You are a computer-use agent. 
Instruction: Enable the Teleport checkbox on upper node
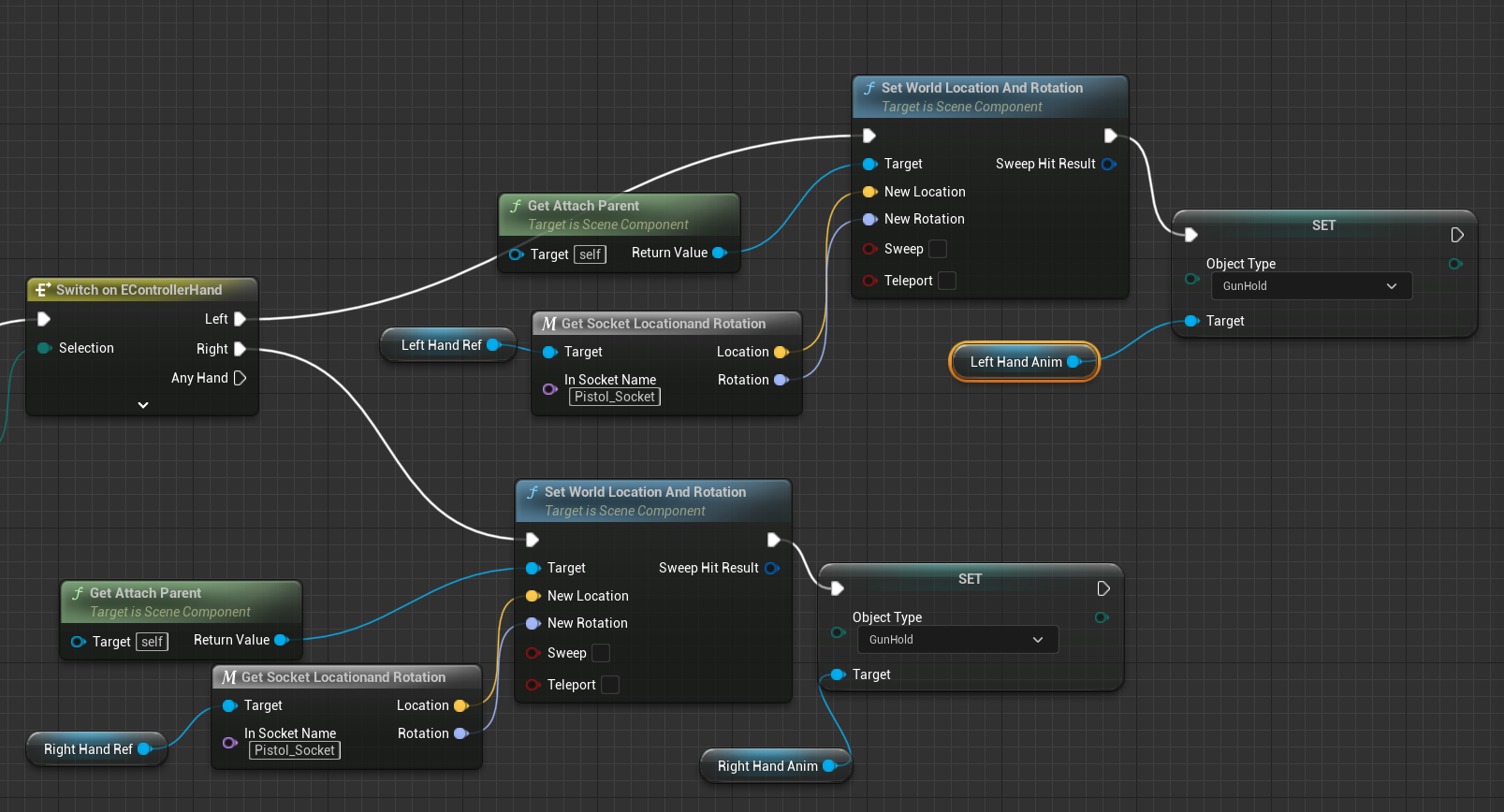(x=947, y=281)
